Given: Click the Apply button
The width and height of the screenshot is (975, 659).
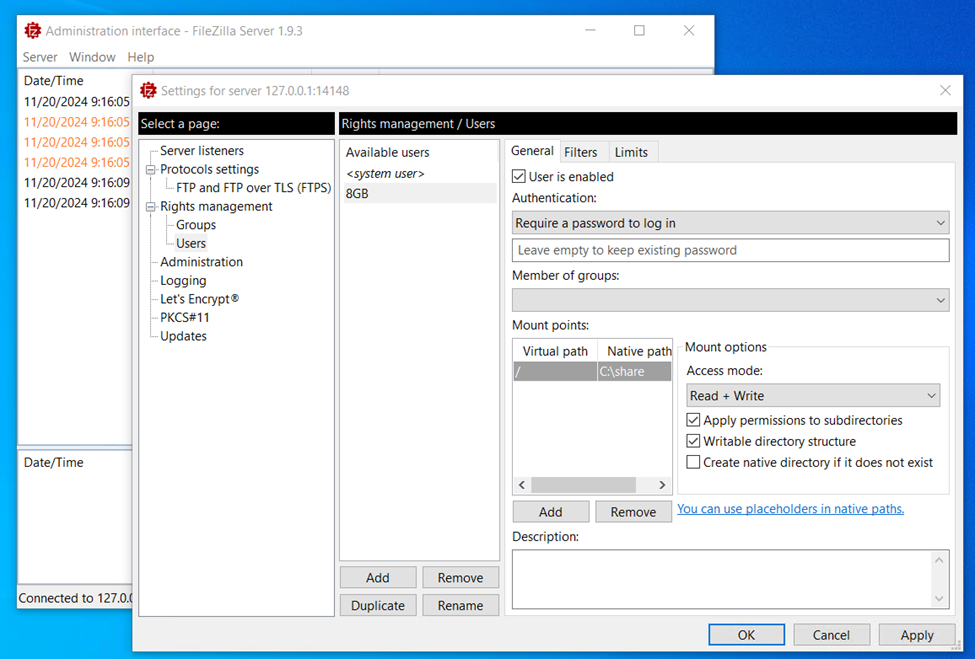Looking at the screenshot, I should [917, 635].
